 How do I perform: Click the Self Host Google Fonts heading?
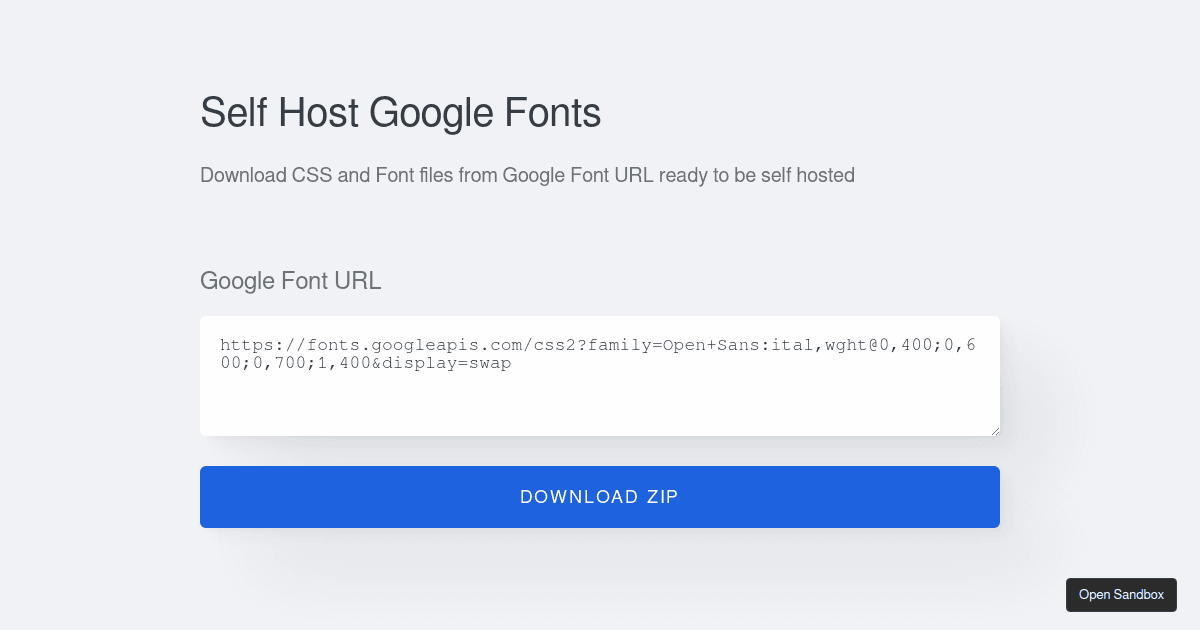(400, 113)
